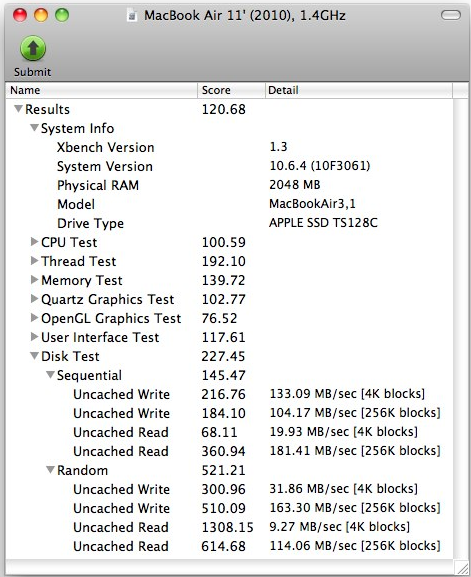Click detail 104.17 MB/sec [256K blocks]
This screenshot has height=577, width=471.
click(355, 413)
